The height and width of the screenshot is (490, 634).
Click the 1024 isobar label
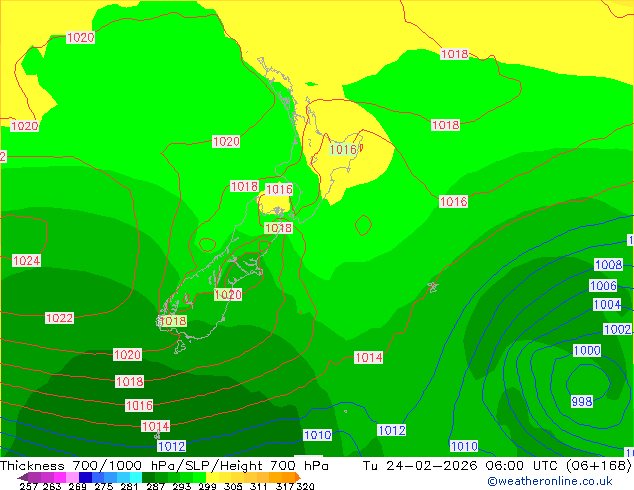pos(26,260)
